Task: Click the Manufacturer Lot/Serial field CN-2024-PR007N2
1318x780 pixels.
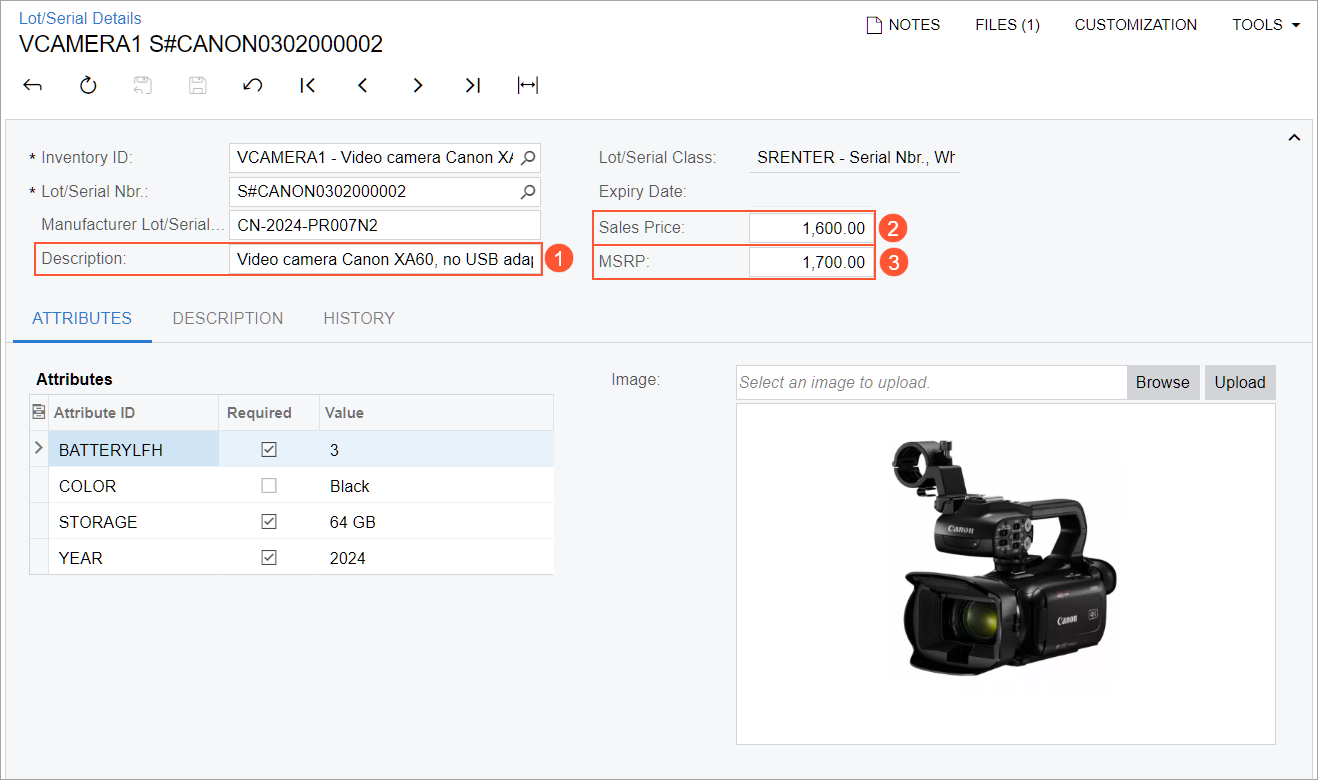Action: [385, 225]
